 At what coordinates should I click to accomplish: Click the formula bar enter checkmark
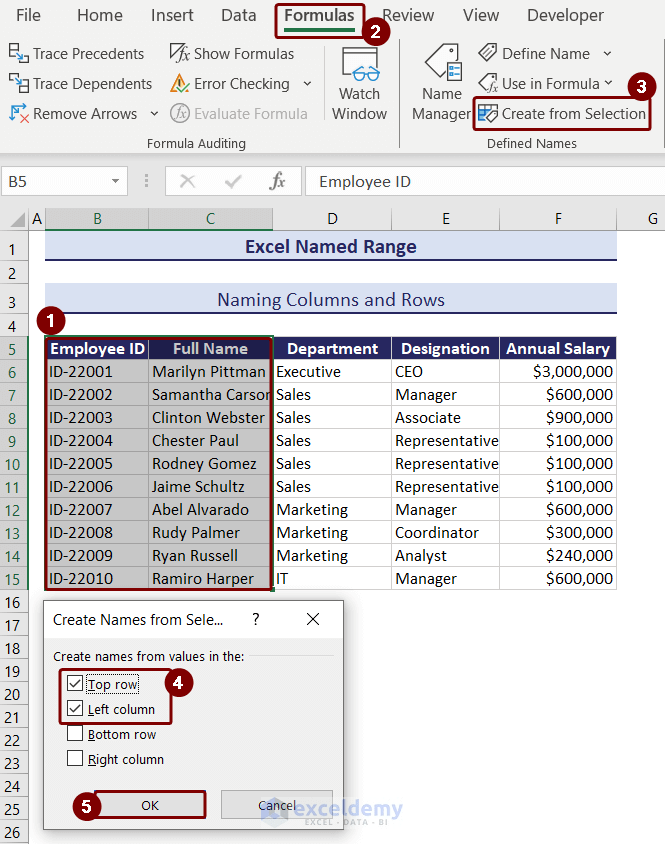[233, 181]
